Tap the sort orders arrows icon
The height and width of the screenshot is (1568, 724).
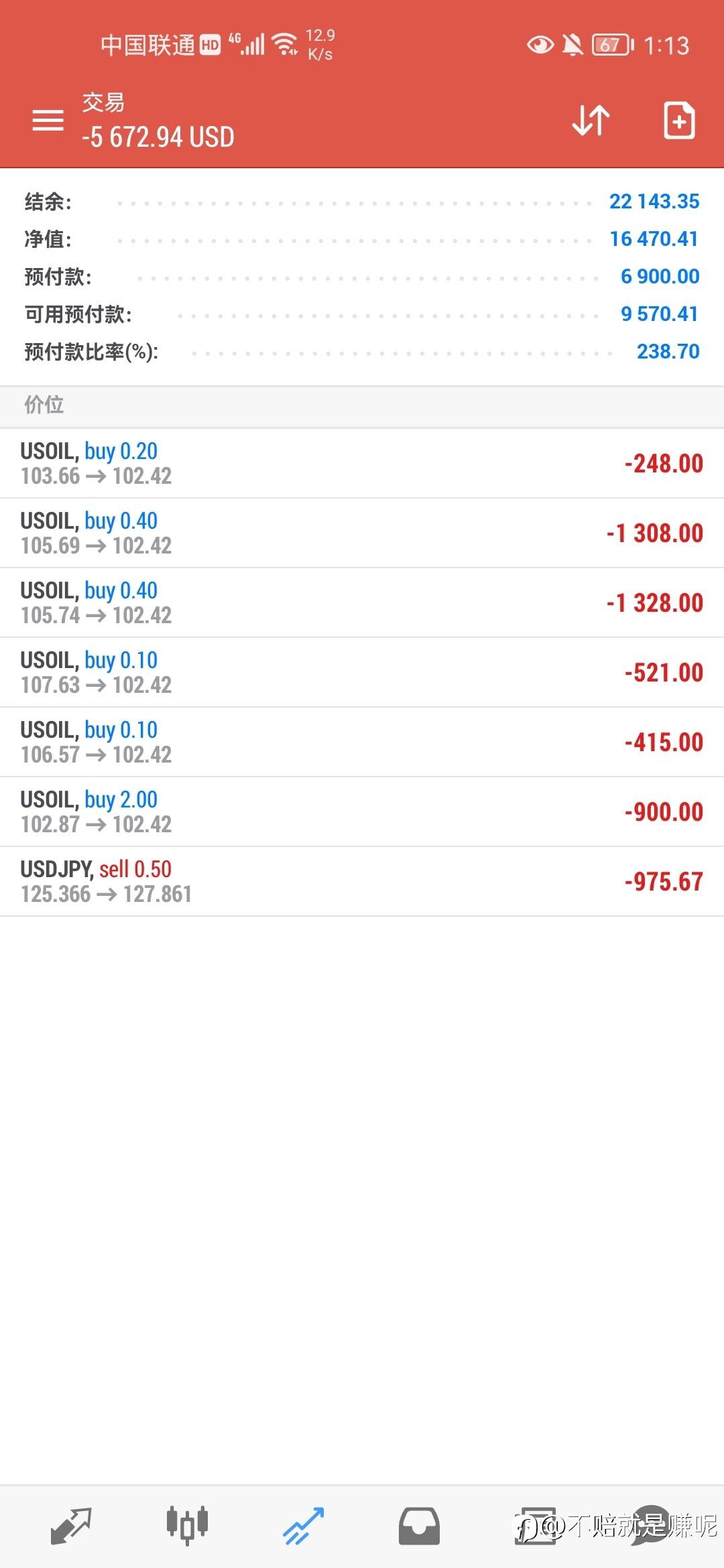tap(591, 121)
